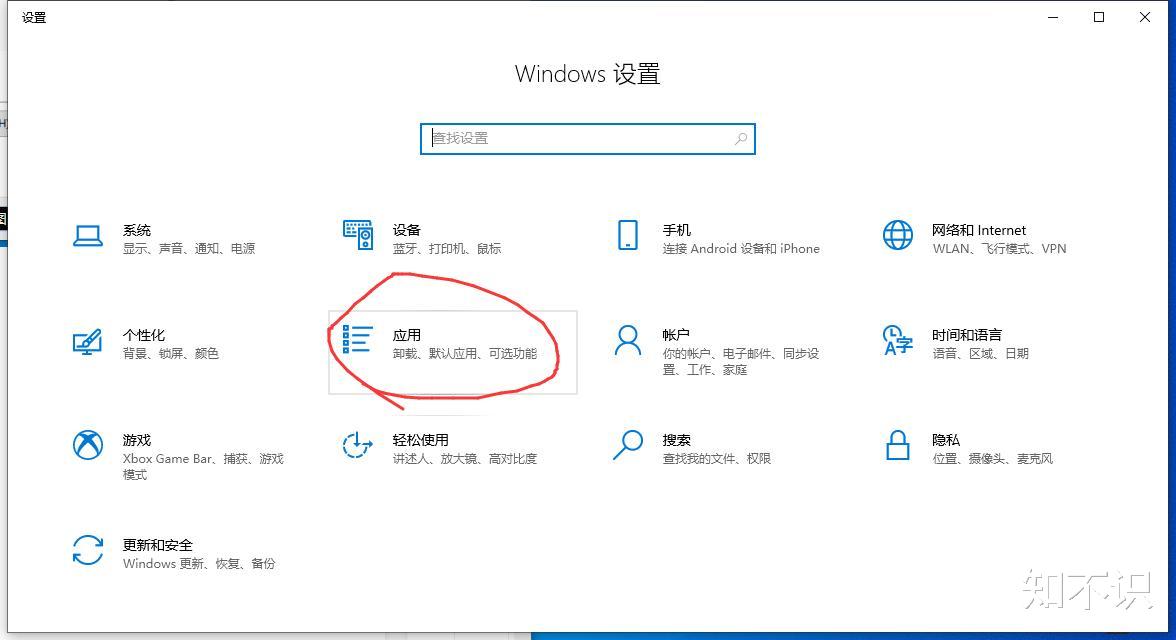1176x640 pixels.
Task: Open the 系统 laptop icon
Action: point(88,236)
